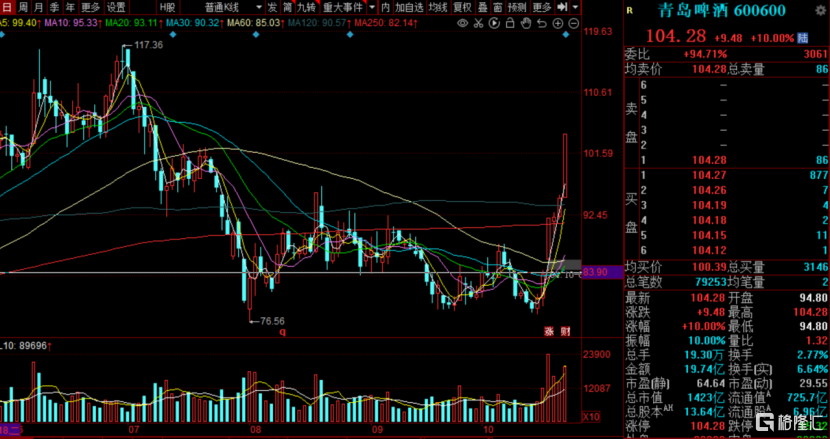This screenshot has width=830, height=439.
Task: Open 更多 menu at toolbar right
Action: pos(542,7)
